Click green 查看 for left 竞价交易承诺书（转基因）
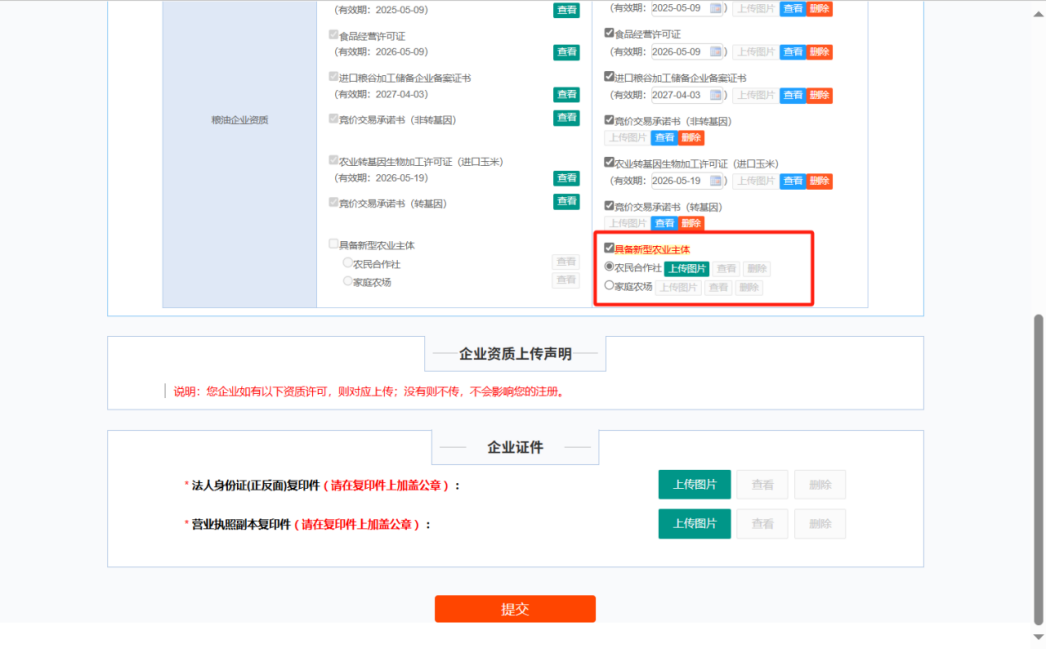 (x=567, y=202)
